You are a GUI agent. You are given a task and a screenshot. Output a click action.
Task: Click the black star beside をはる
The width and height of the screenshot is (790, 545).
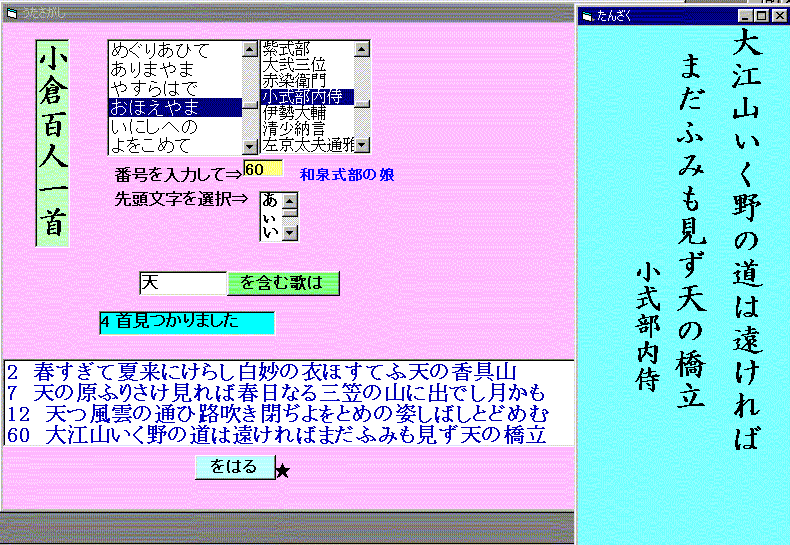coord(282,470)
